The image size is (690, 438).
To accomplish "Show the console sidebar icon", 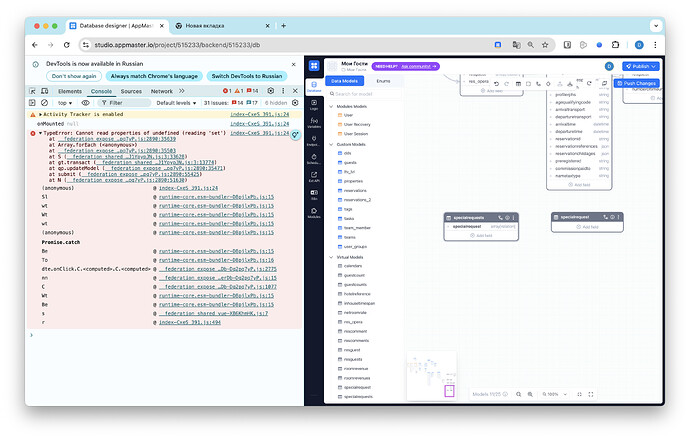I will (x=32, y=103).
